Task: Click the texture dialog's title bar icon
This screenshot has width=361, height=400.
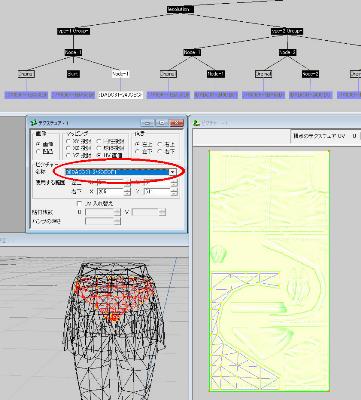Action: [x=34, y=123]
